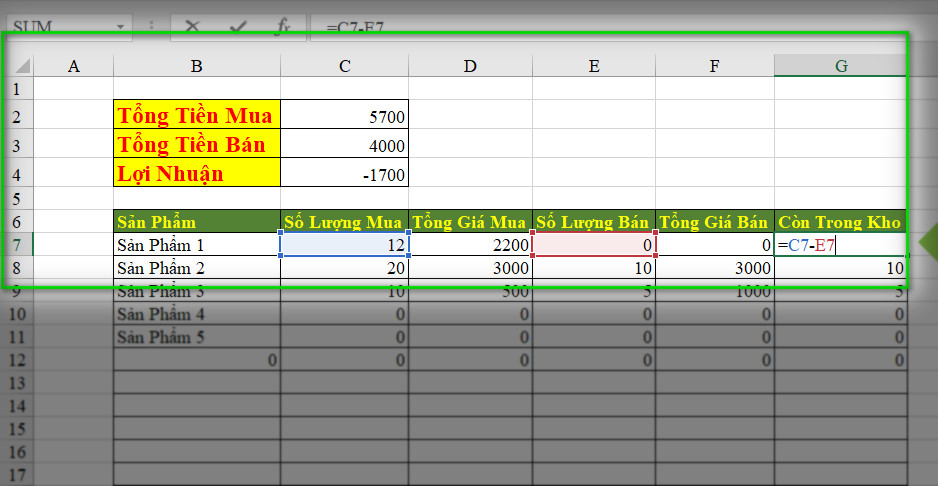Screen dimensions: 938x486
Task: Click the 'Tổng Giá Bán' table header
Action: pos(715,222)
